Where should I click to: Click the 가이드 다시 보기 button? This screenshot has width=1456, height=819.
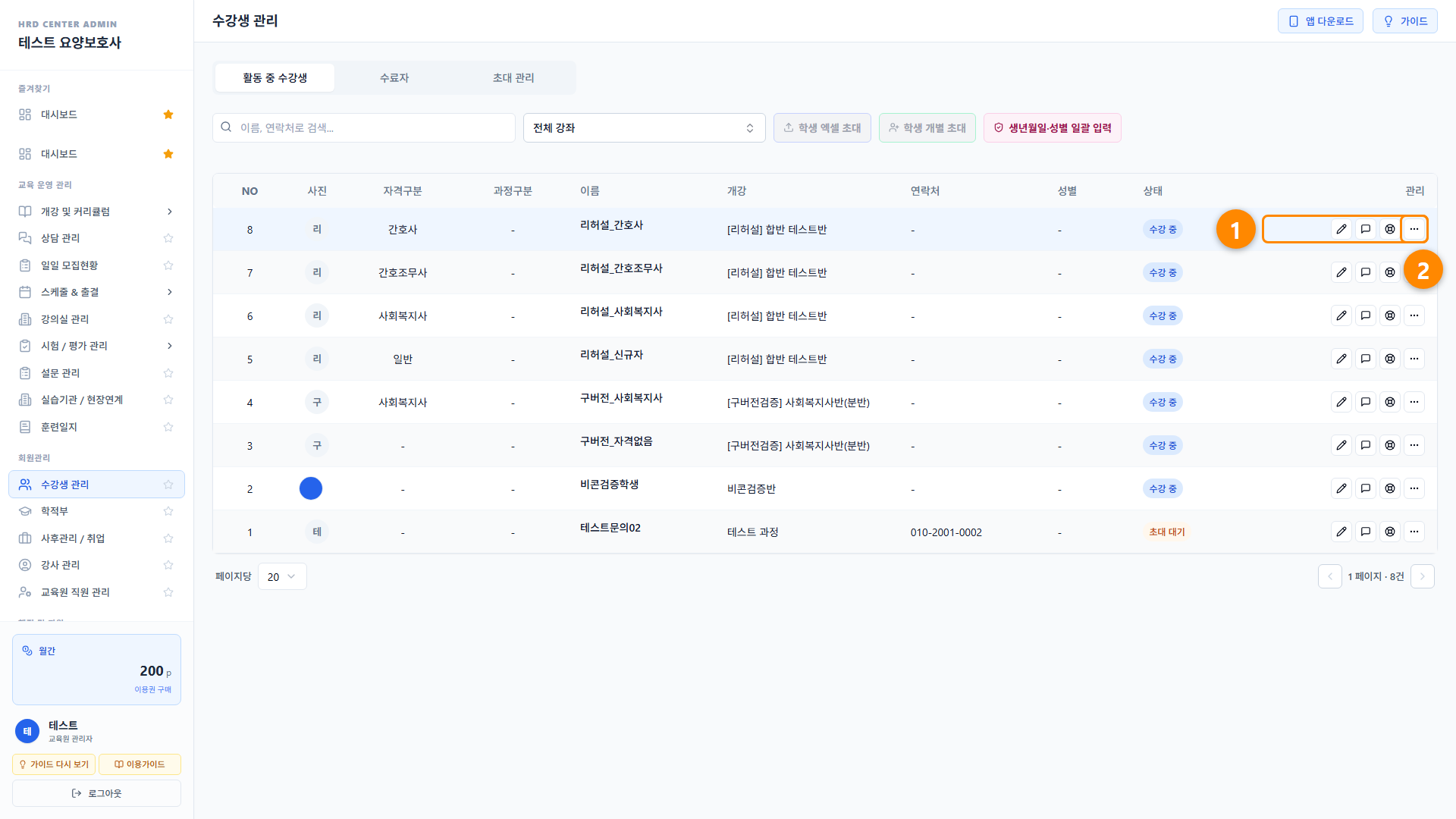(x=54, y=764)
